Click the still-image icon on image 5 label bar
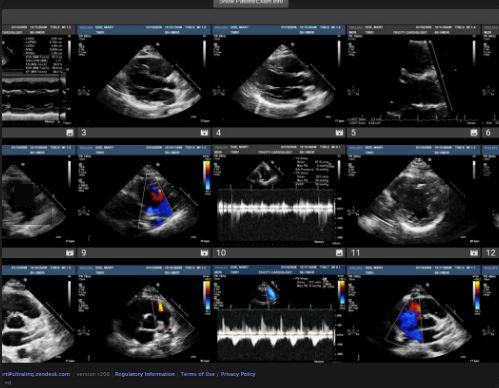This screenshot has width=499, height=388. coord(474,133)
